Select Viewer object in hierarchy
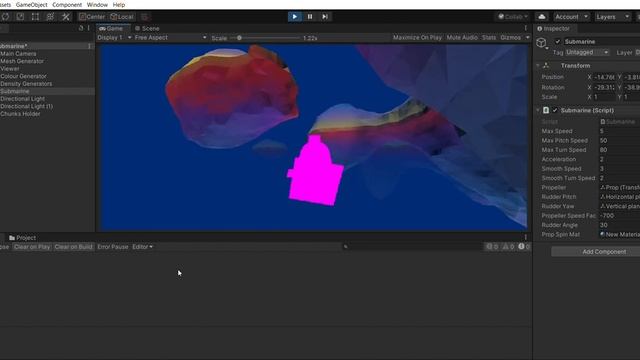The width and height of the screenshot is (640, 360). [9, 69]
